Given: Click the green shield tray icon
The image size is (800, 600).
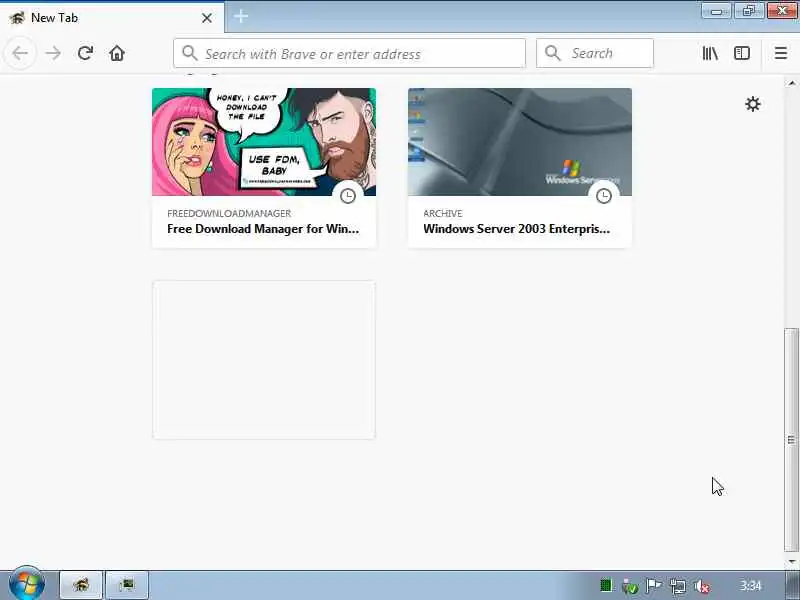Looking at the screenshot, I should coord(630,587).
